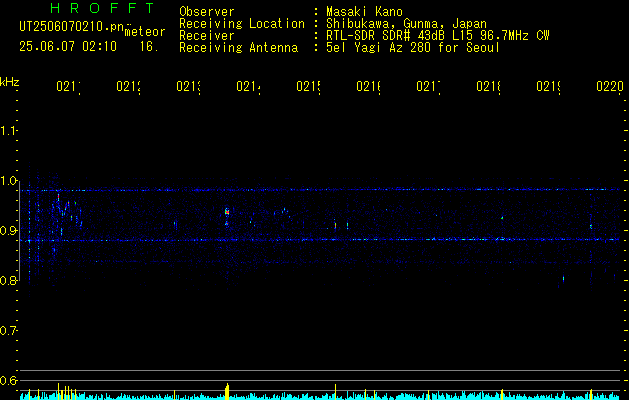
Task: Click the HROFFT title text
Action: click(x=103, y=8)
